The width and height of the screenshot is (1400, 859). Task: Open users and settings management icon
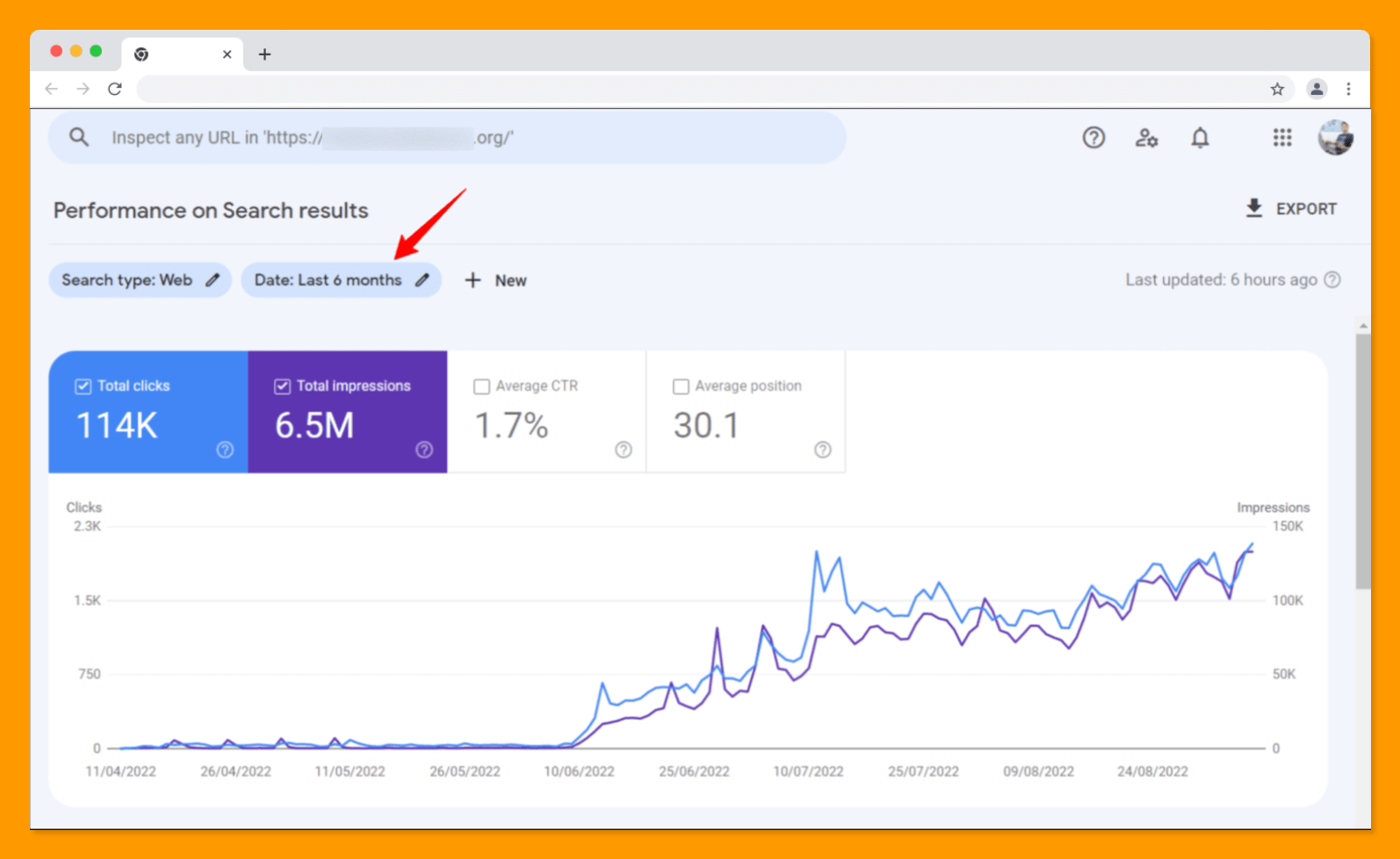pos(1146,138)
